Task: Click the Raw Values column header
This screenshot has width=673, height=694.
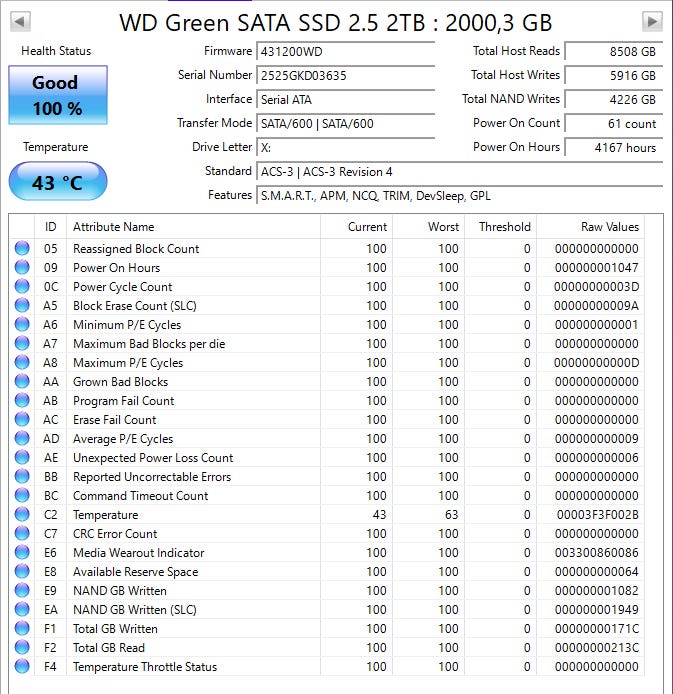Action: pos(609,227)
